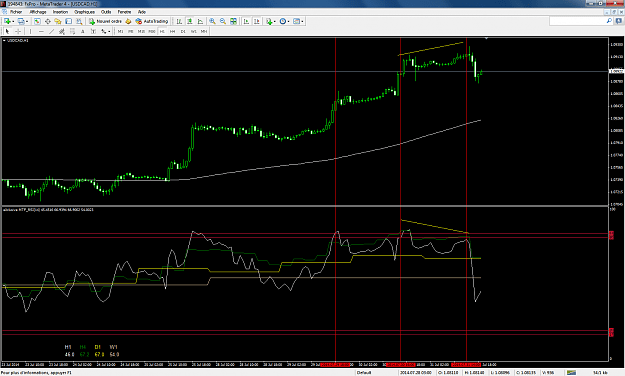Click the Nouvel ordre button
Viewport: 625px width, 376px height.
[x=105, y=21]
